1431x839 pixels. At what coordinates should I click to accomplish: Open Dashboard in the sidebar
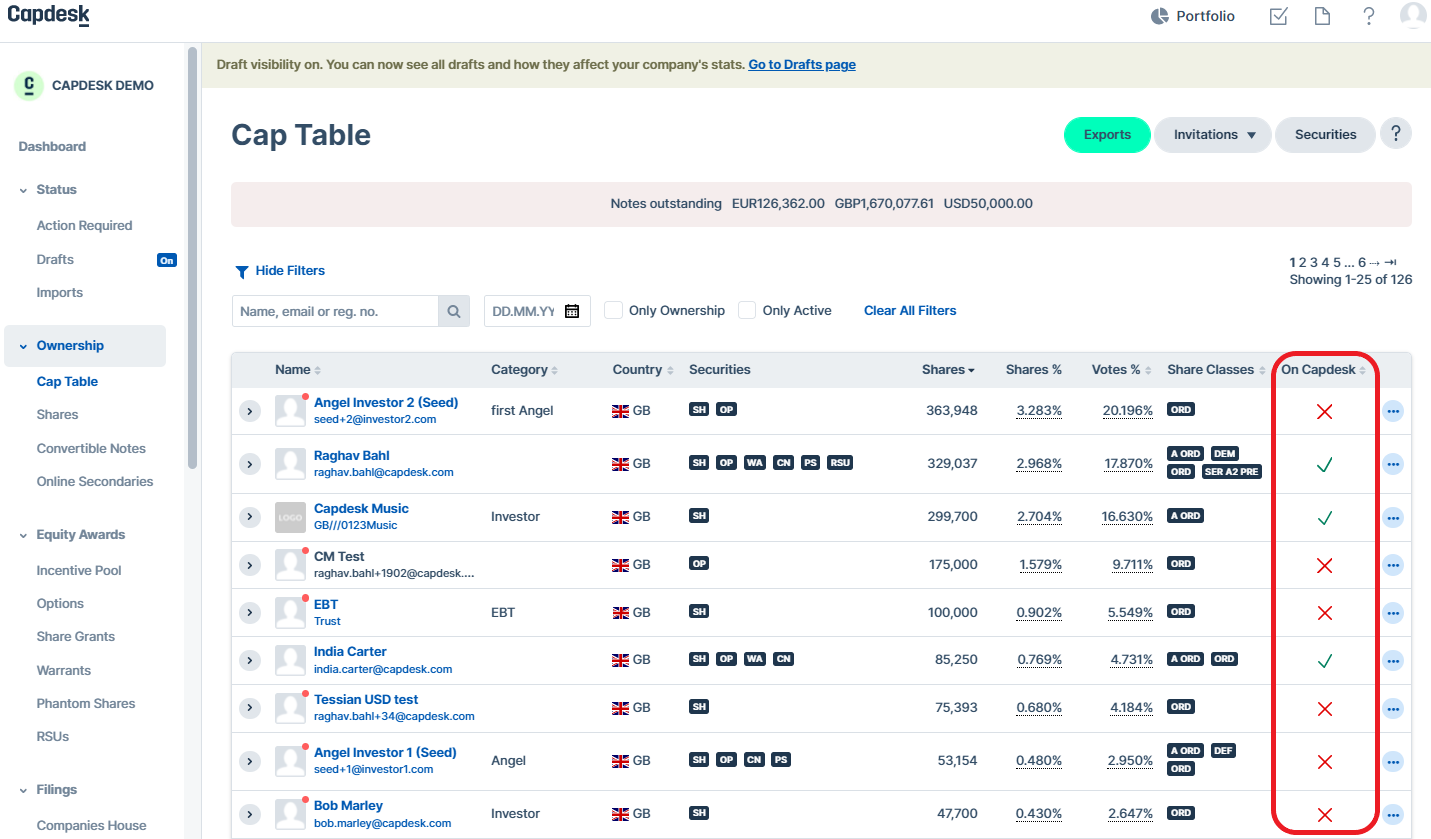52,146
